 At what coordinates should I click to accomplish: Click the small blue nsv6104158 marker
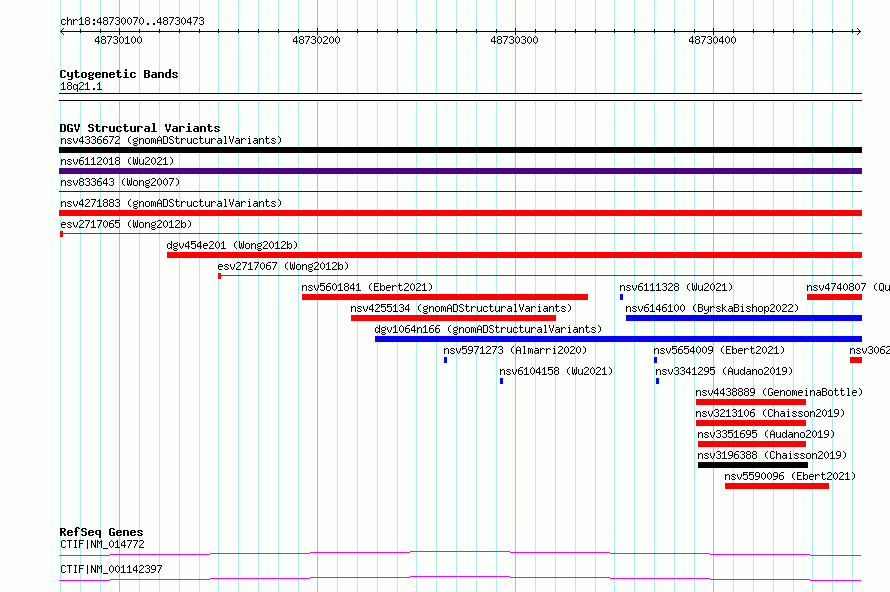(501, 381)
